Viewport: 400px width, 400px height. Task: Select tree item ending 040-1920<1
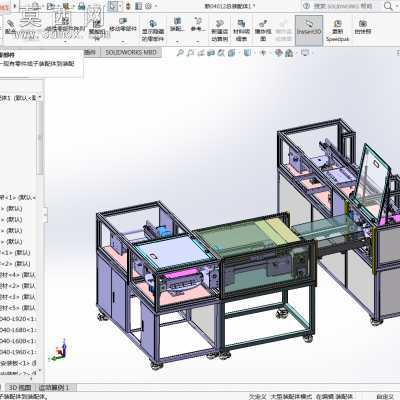pos(18,319)
